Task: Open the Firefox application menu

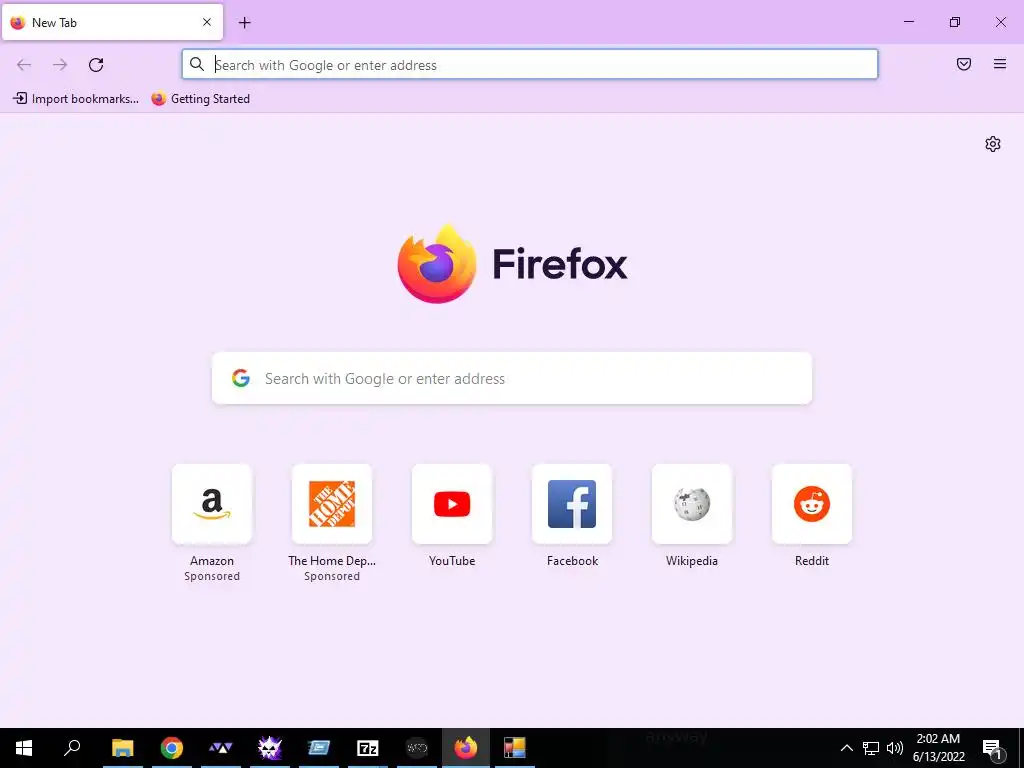Action: pyautogui.click(x=1000, y=64)
